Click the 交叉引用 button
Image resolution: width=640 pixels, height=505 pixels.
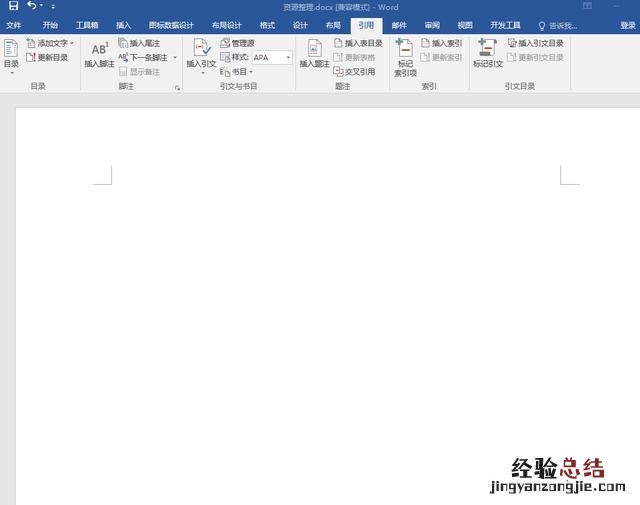click(x=354, y=72)
